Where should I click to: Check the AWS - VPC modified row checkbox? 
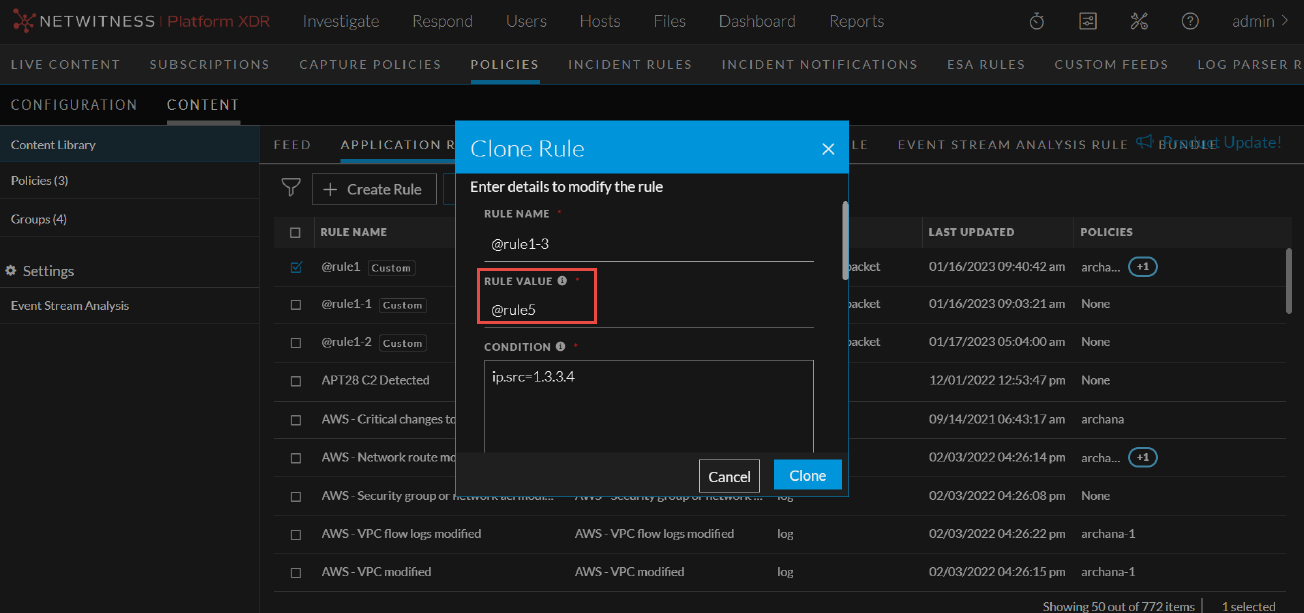(295, 572)
